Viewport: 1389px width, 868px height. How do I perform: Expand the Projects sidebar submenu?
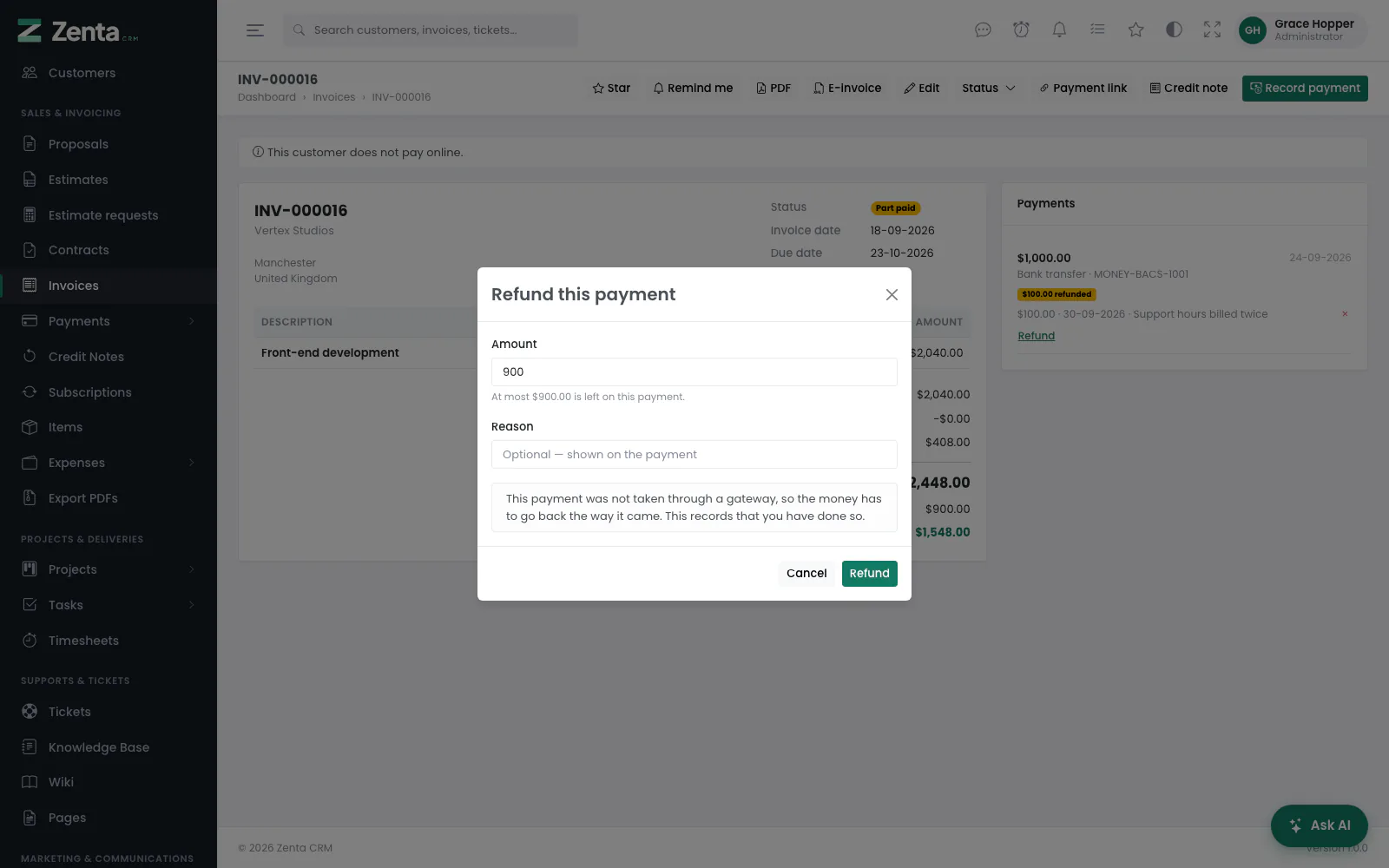(x=109, y=569)
